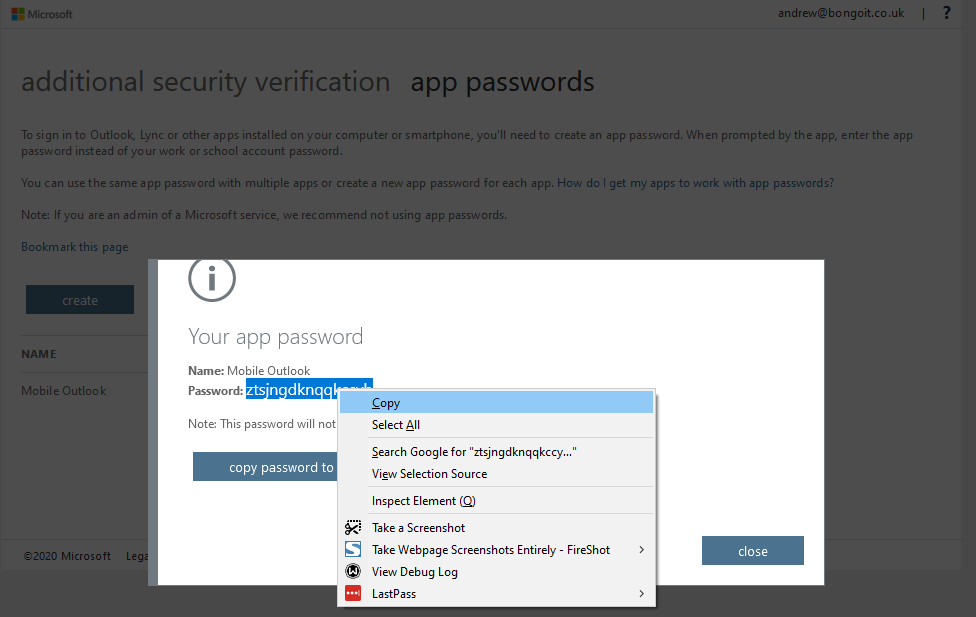
Task: Click the scissors icon beside Take a Screenshot
Action: pos(353,528)
